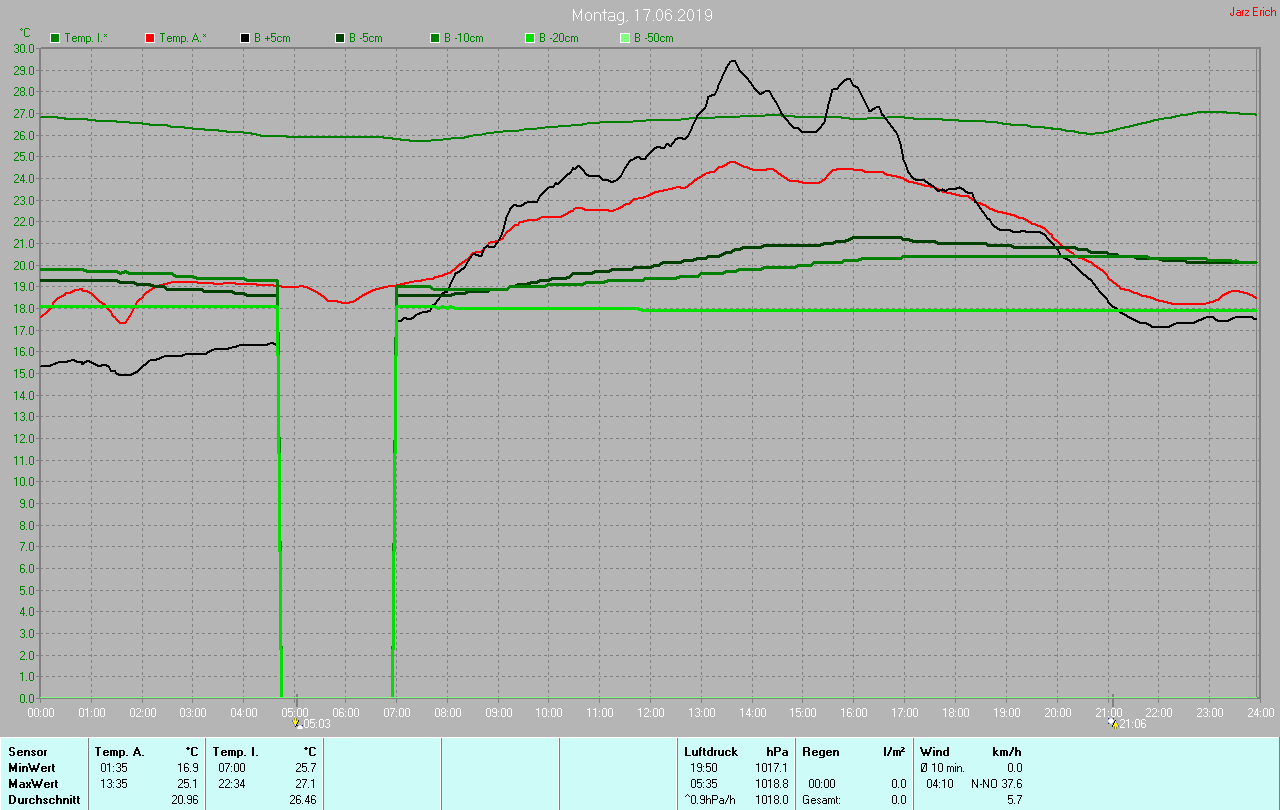Screen dimensions: 1280x810
Task: Click the Temp. I. minimum value "25.7"
Action: pos(305,767)
